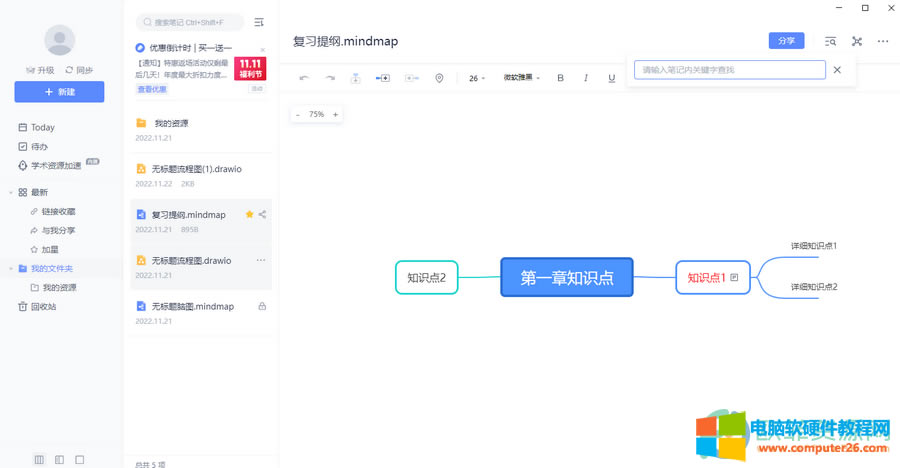Click the 分享 button
Image resolution: width=900 pixels, height=468 pixels.
[x=786, y=41]
